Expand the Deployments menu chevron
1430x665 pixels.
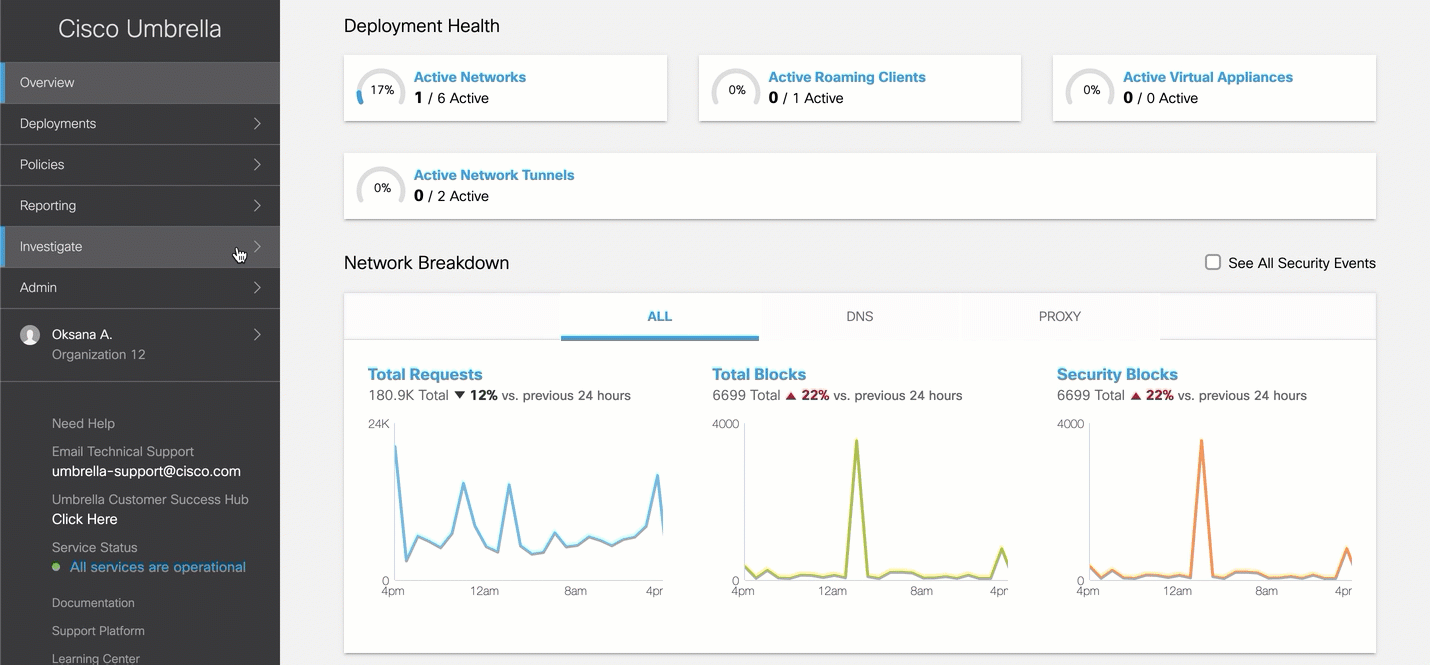(257, 124)
